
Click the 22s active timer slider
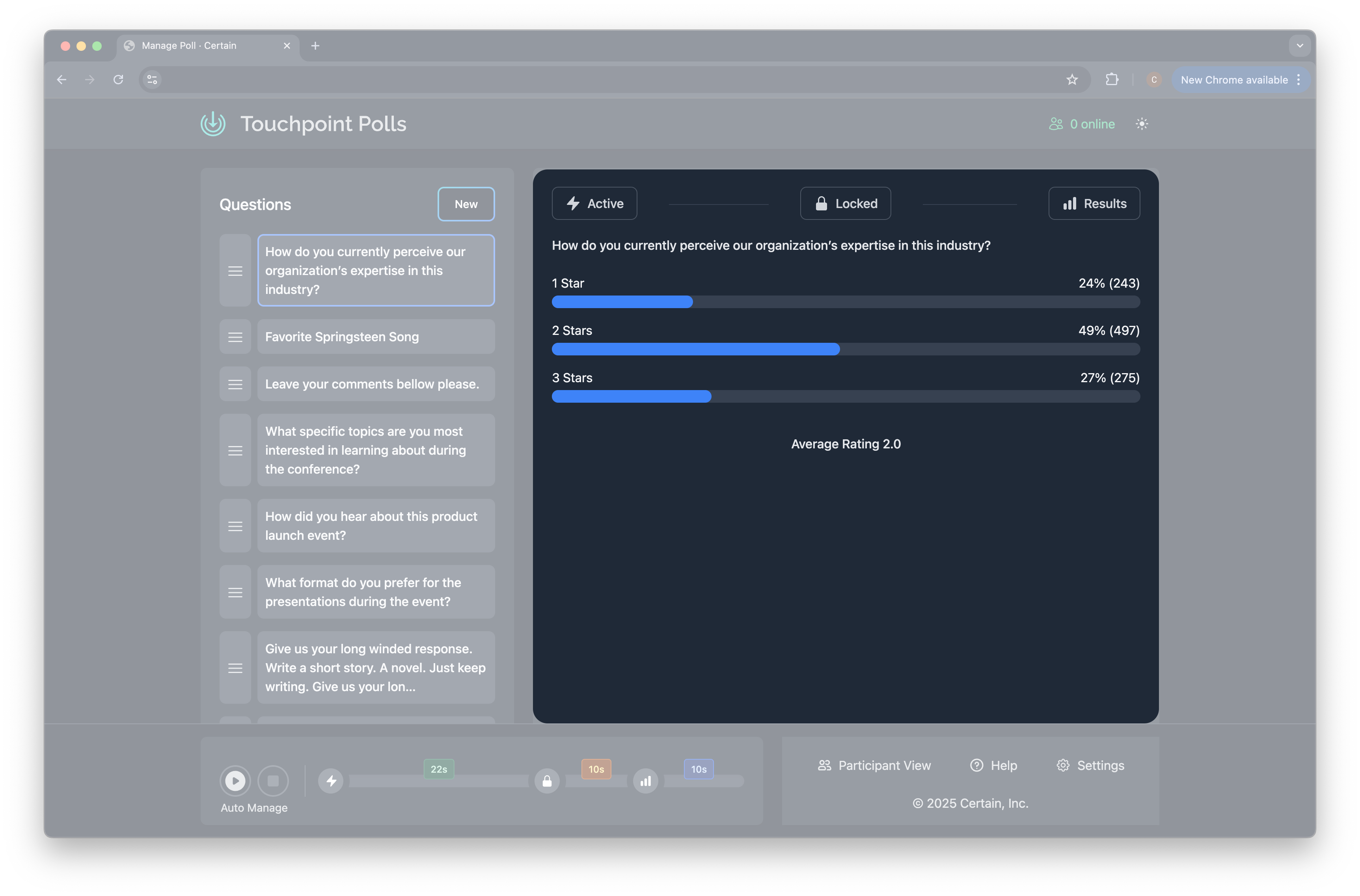438,781
